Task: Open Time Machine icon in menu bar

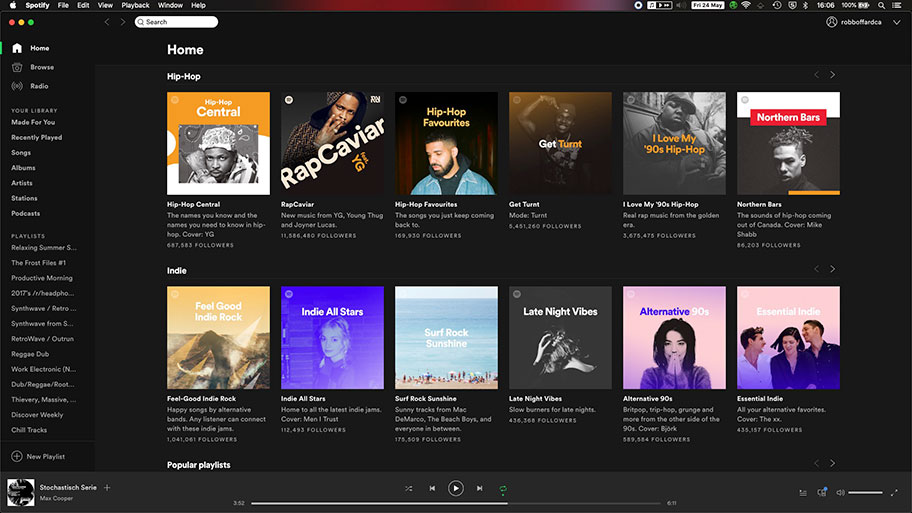Action: 777,5
